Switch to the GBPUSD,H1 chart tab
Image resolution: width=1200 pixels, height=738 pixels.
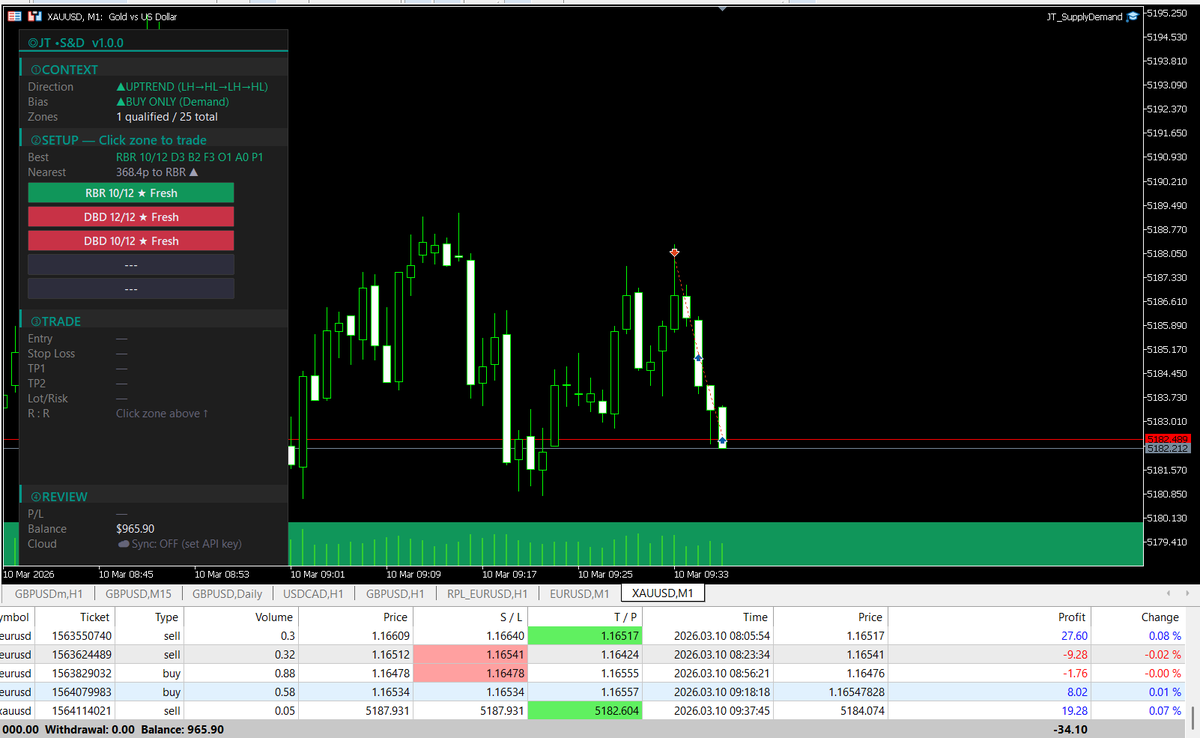point(395,593)
